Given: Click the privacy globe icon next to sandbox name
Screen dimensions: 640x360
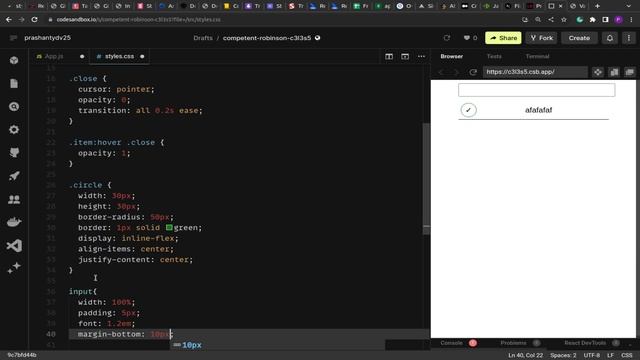Looking at the screenshot, I should pyautogui.click(x=318, y=38).
